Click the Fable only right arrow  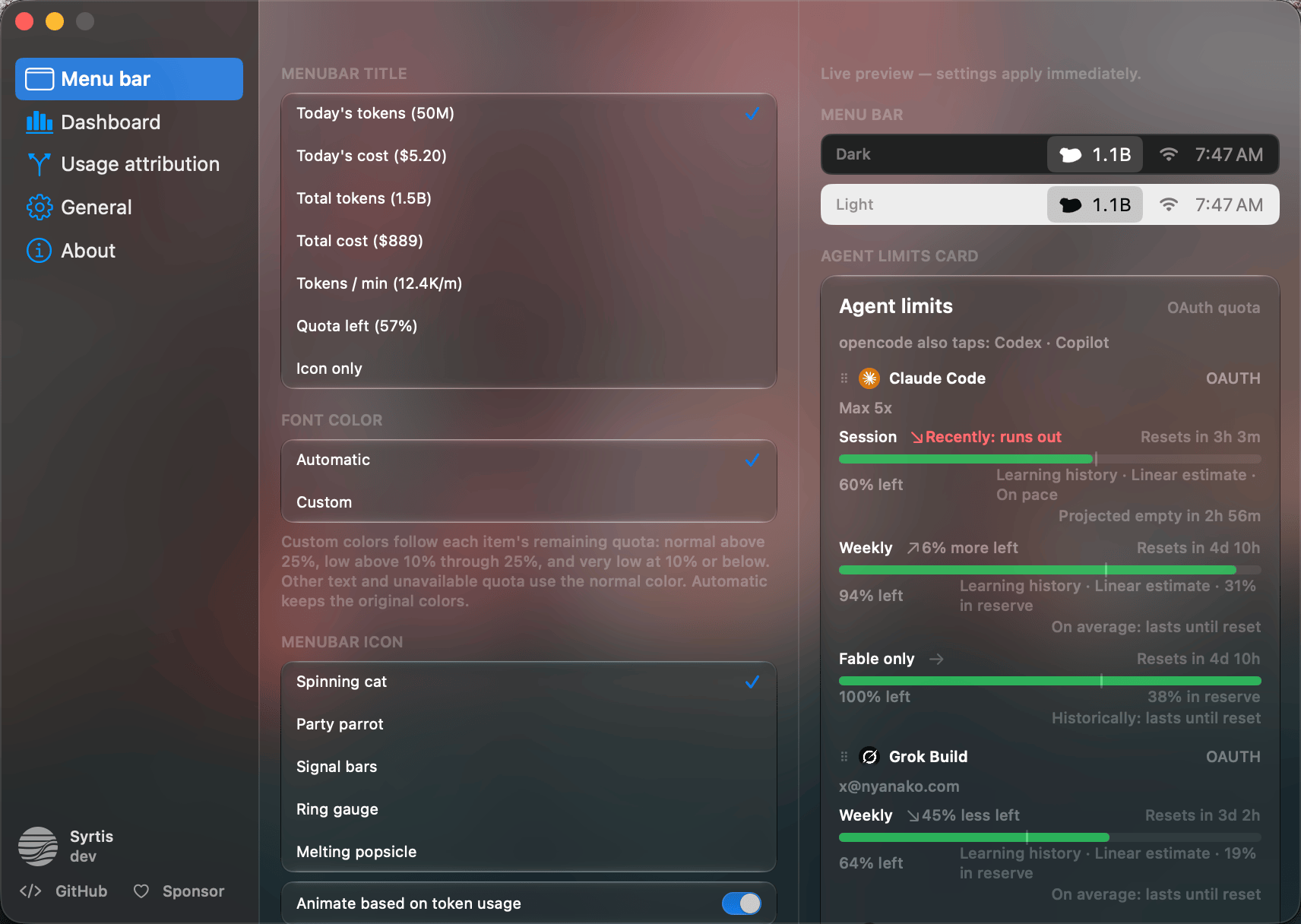pos(936,660)
